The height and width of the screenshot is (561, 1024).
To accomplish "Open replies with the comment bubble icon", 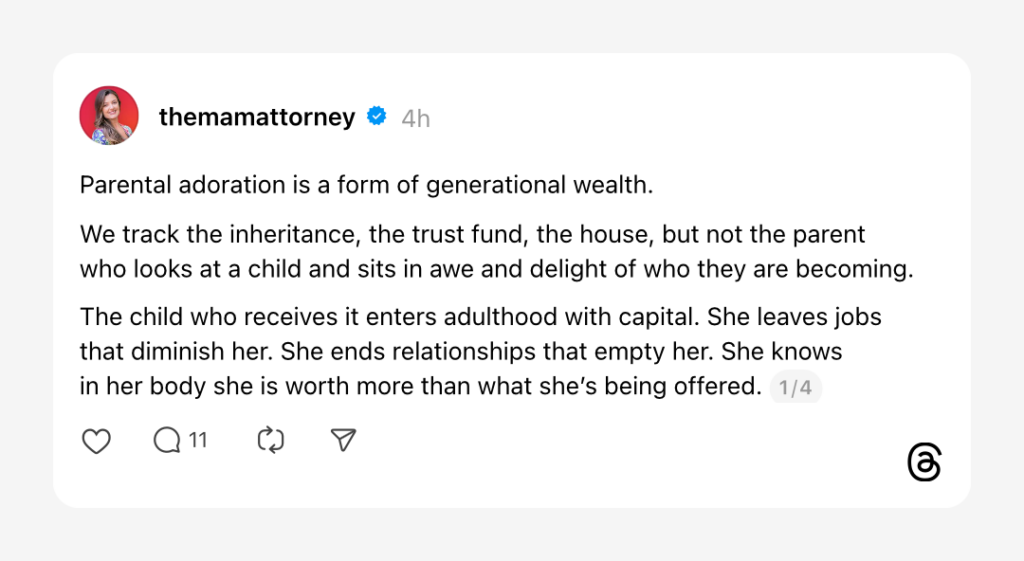I will click(167, 440).
